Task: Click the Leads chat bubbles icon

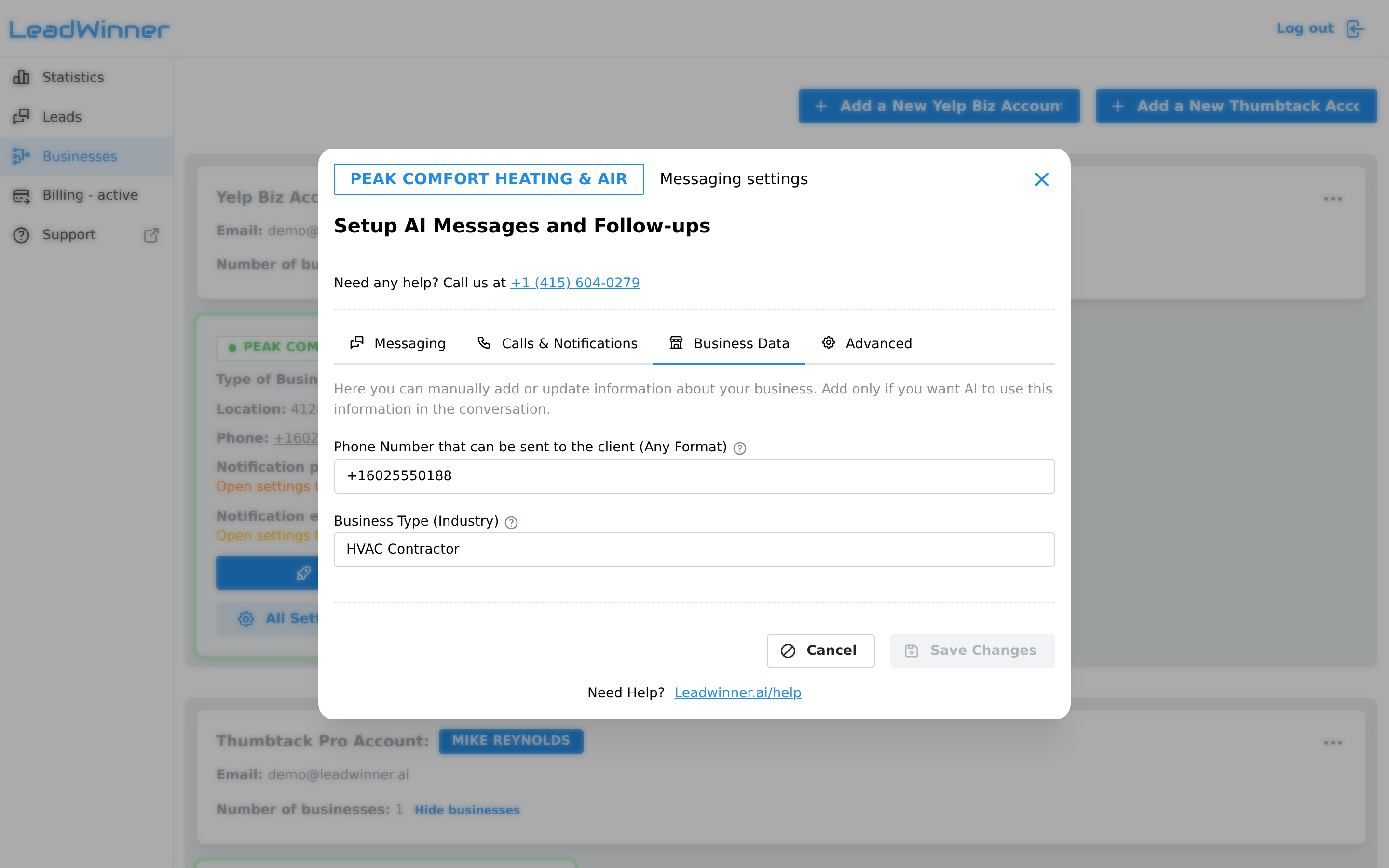Action: (21, 117)
